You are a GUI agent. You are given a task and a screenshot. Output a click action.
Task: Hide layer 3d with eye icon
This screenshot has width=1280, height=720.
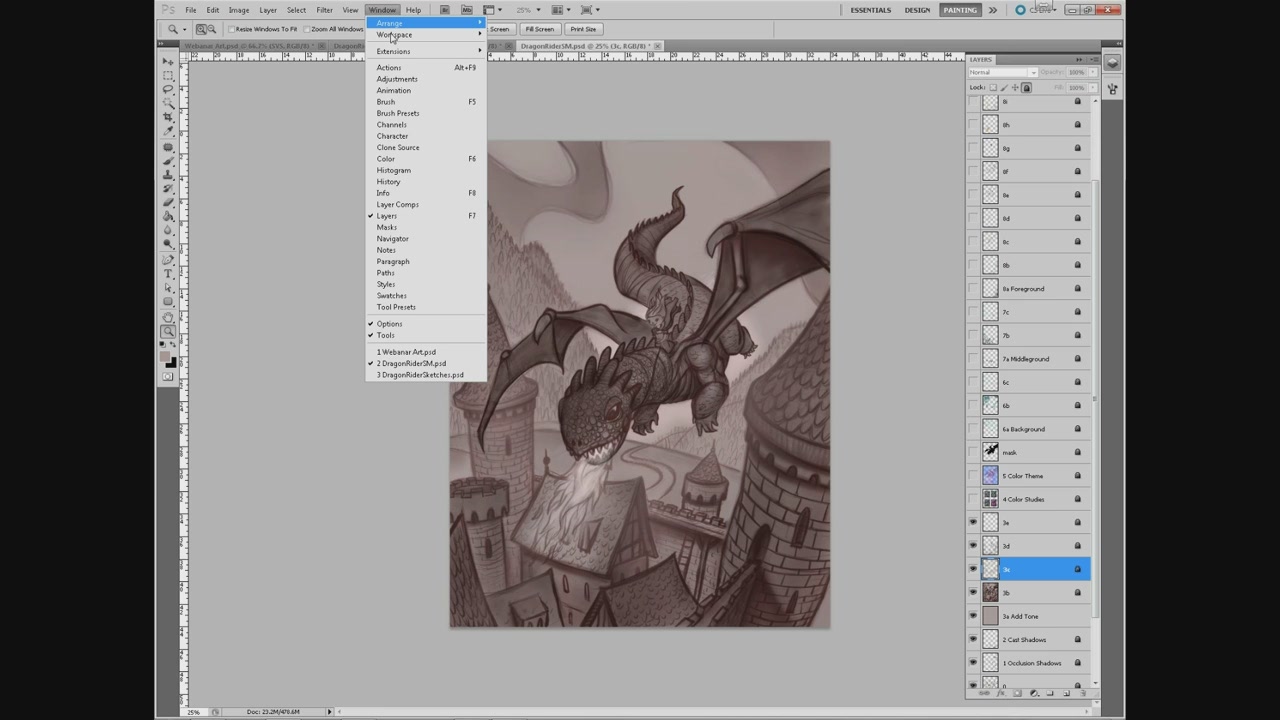point(973,545)
